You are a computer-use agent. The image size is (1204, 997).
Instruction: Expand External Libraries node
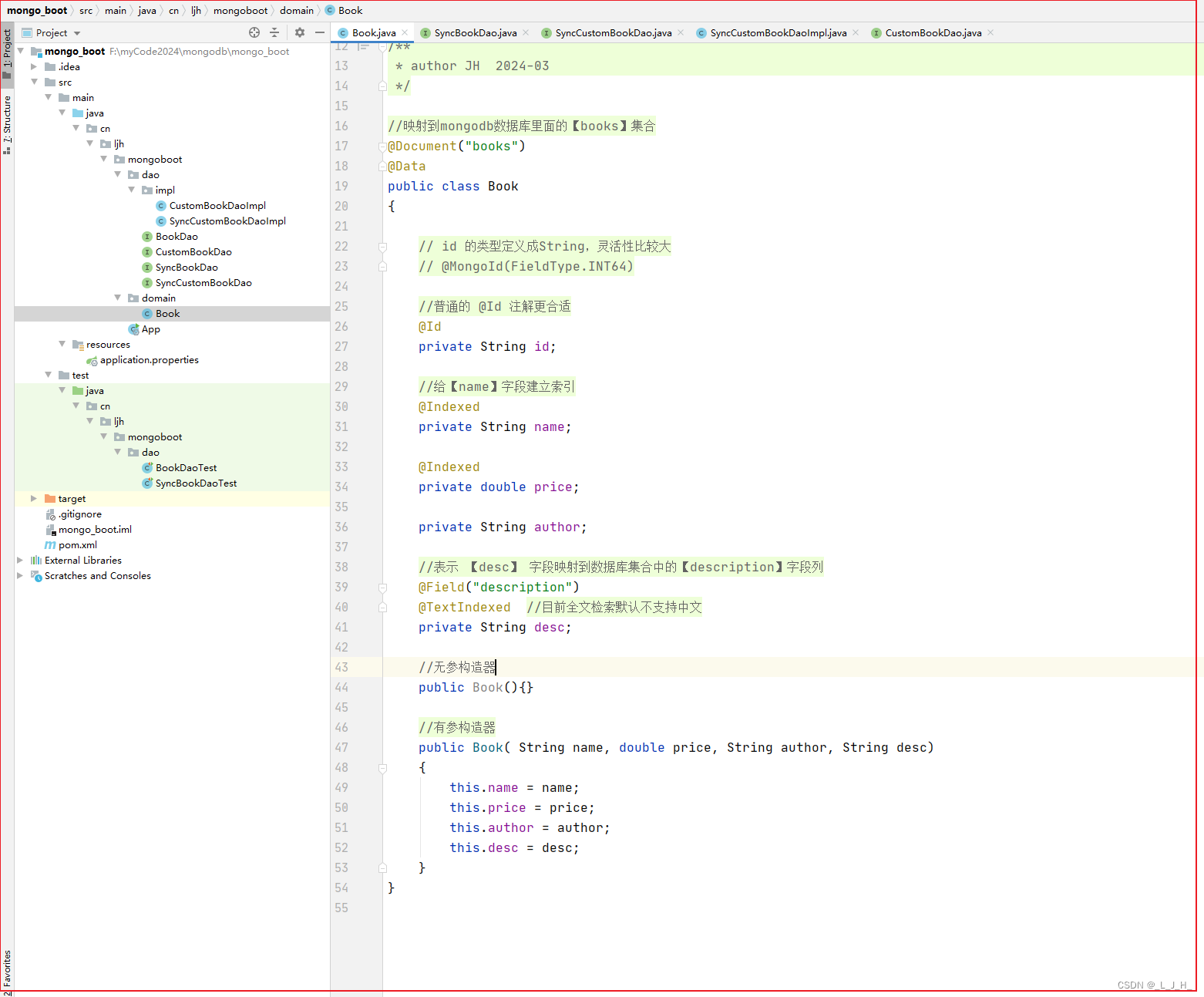[20, 560]
